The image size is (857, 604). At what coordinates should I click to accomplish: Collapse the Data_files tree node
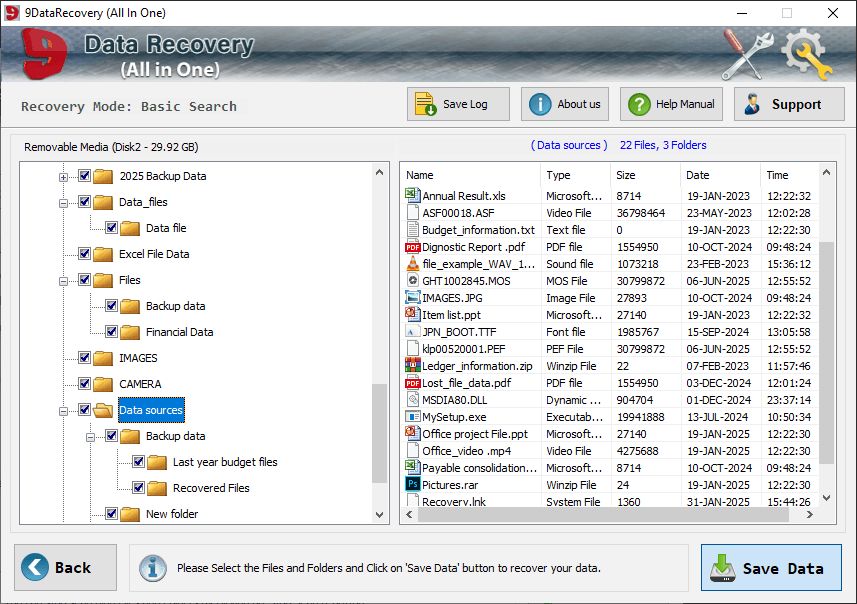[x=63, y=203]
